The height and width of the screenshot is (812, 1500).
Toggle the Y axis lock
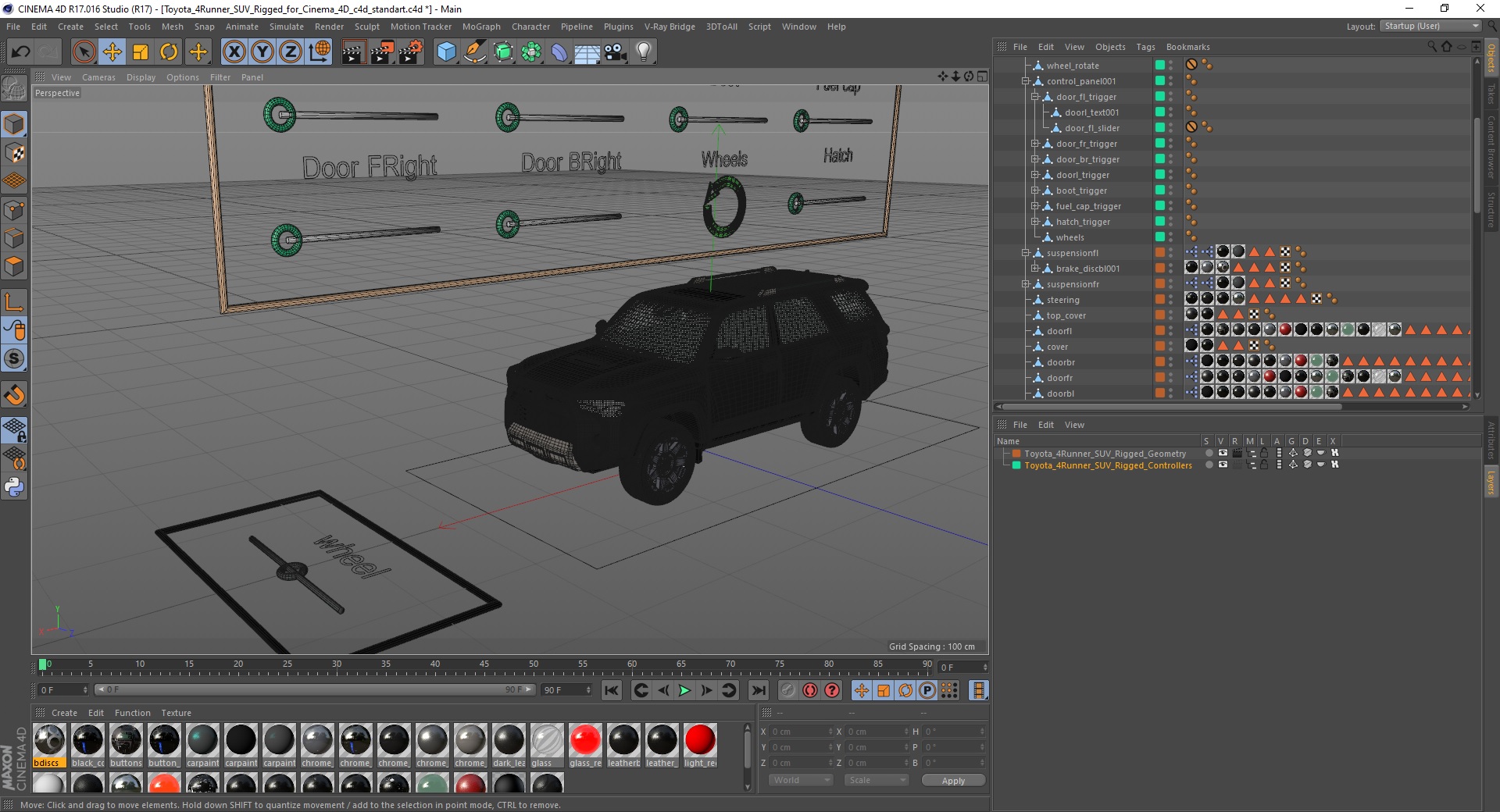[262, 52]
